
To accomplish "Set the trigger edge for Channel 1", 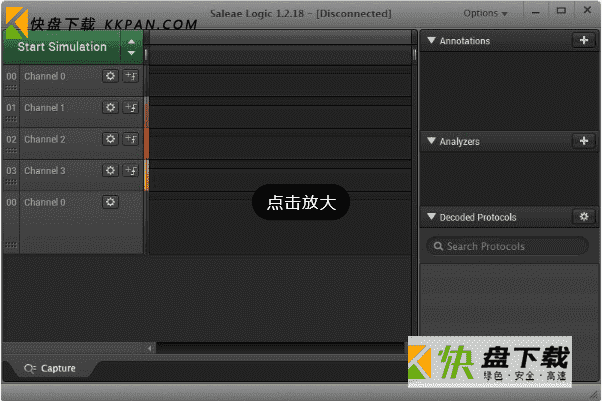I will (131, 107).
